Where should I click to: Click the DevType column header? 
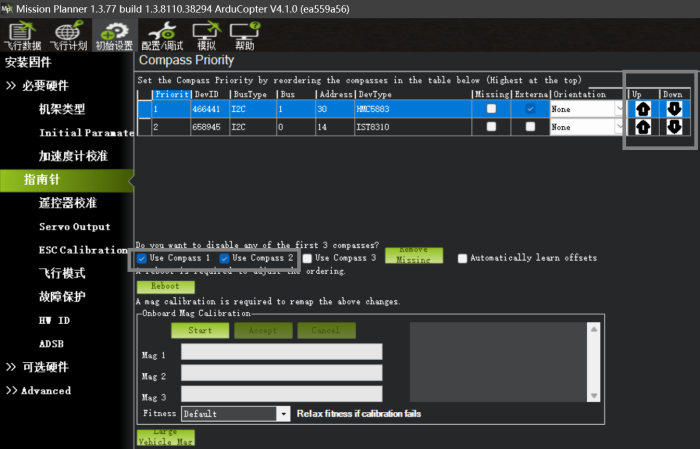[x=413, y=94]
